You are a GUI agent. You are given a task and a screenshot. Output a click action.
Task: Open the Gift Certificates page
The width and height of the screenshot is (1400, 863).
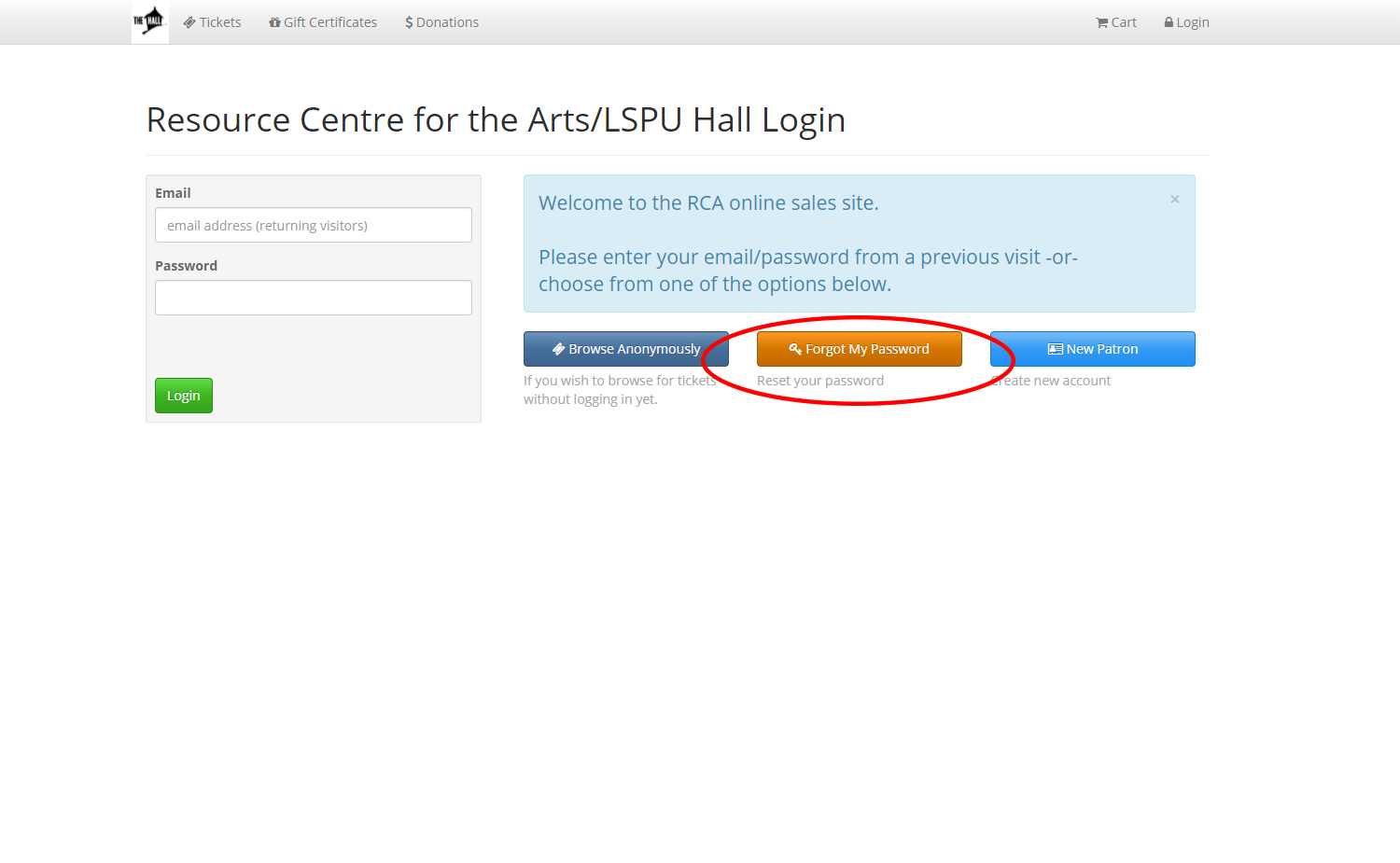pos(323,22)
